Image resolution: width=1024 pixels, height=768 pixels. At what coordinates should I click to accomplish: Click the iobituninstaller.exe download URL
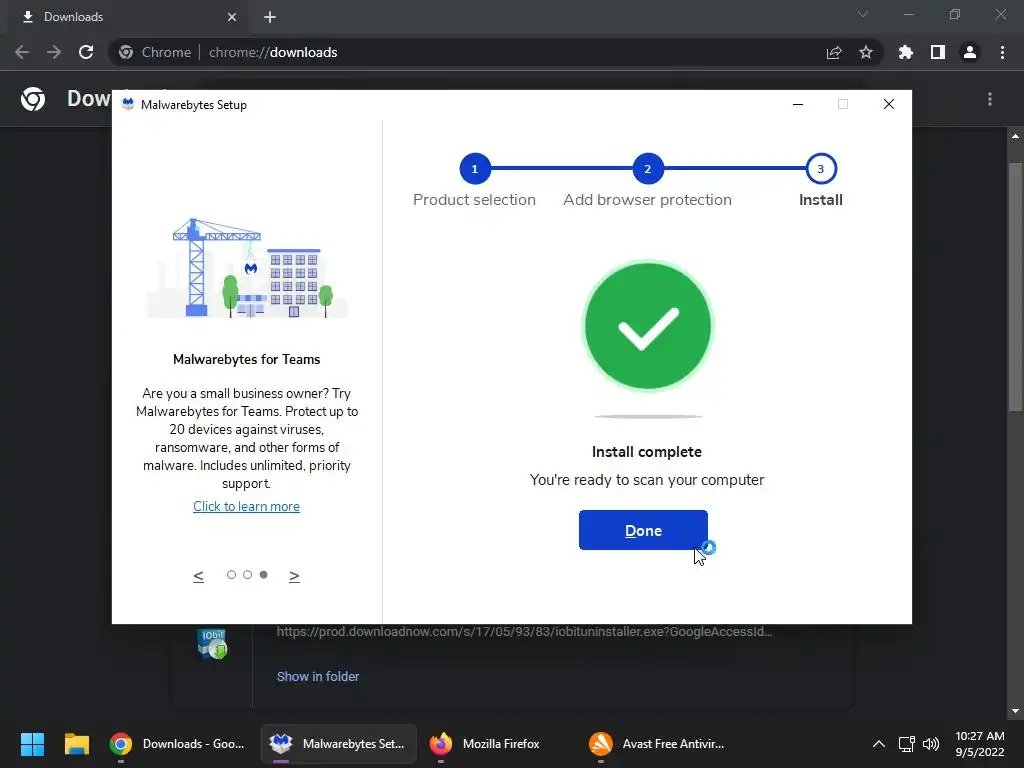point(524,632)
